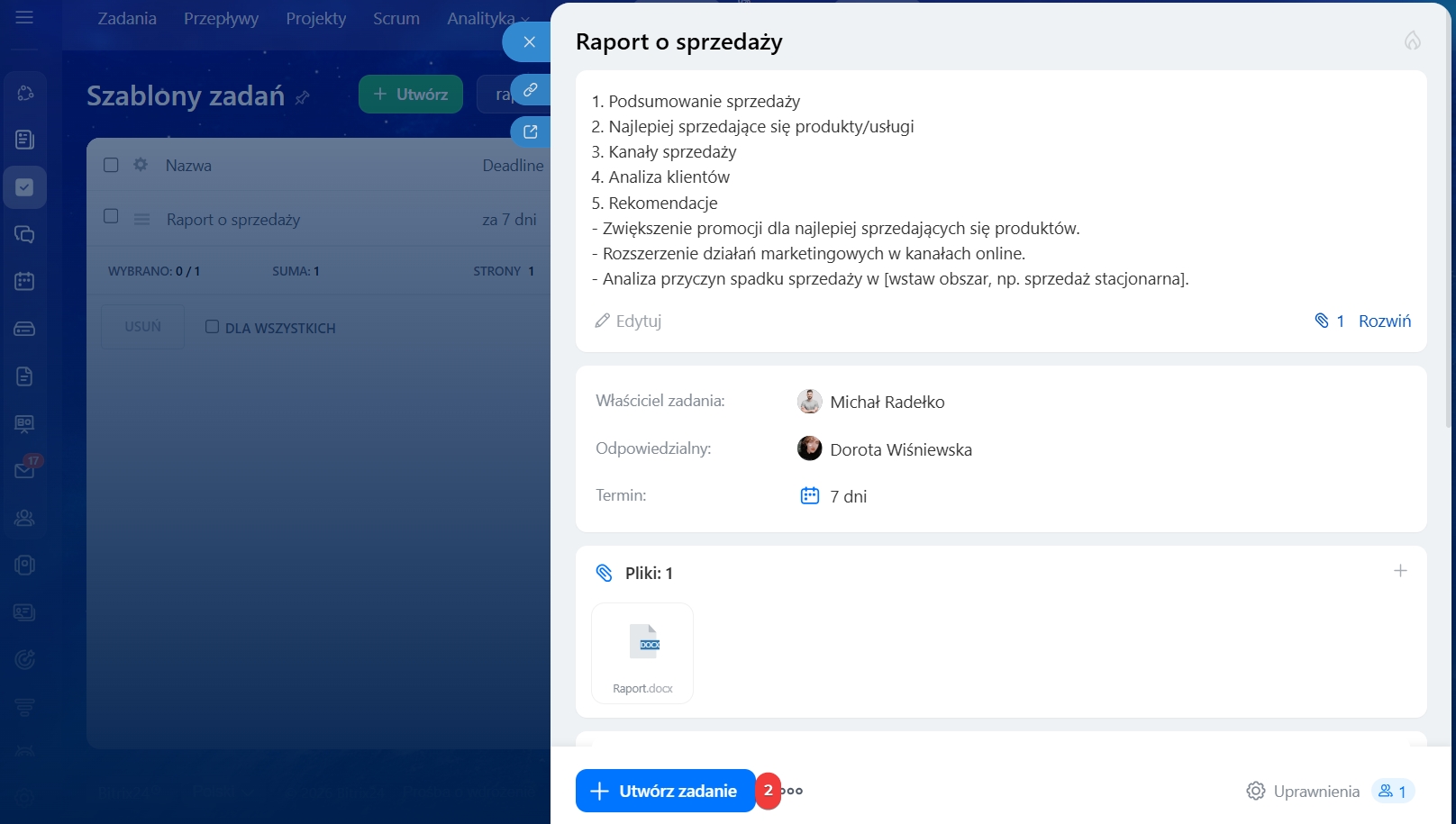Expand the Analityka menu dropdown

pyautogui.click(x=487, y=18)
